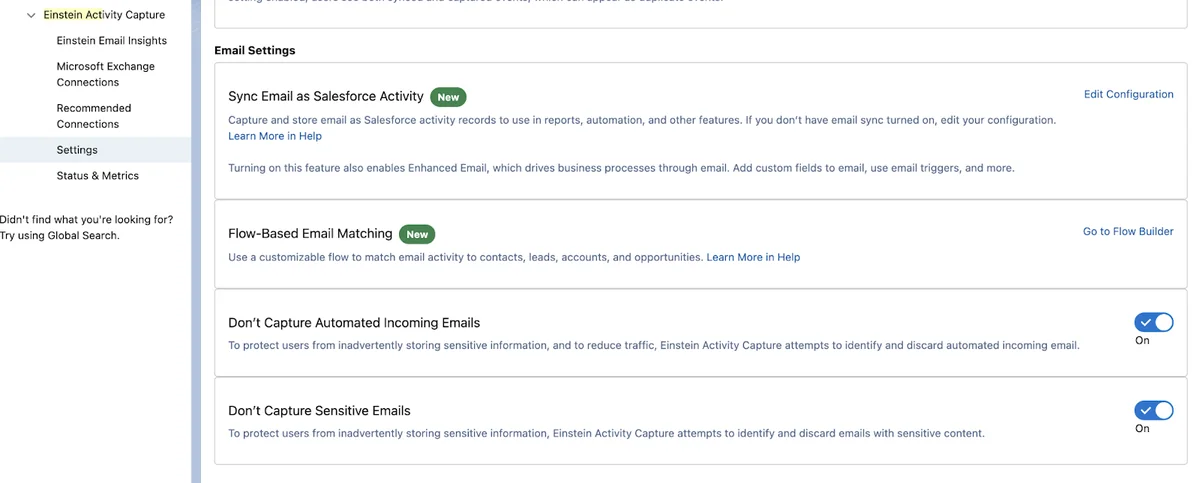Click Go to Flow Builder link
Viewport: 1200px width, 483px height.
[1128, 231]
